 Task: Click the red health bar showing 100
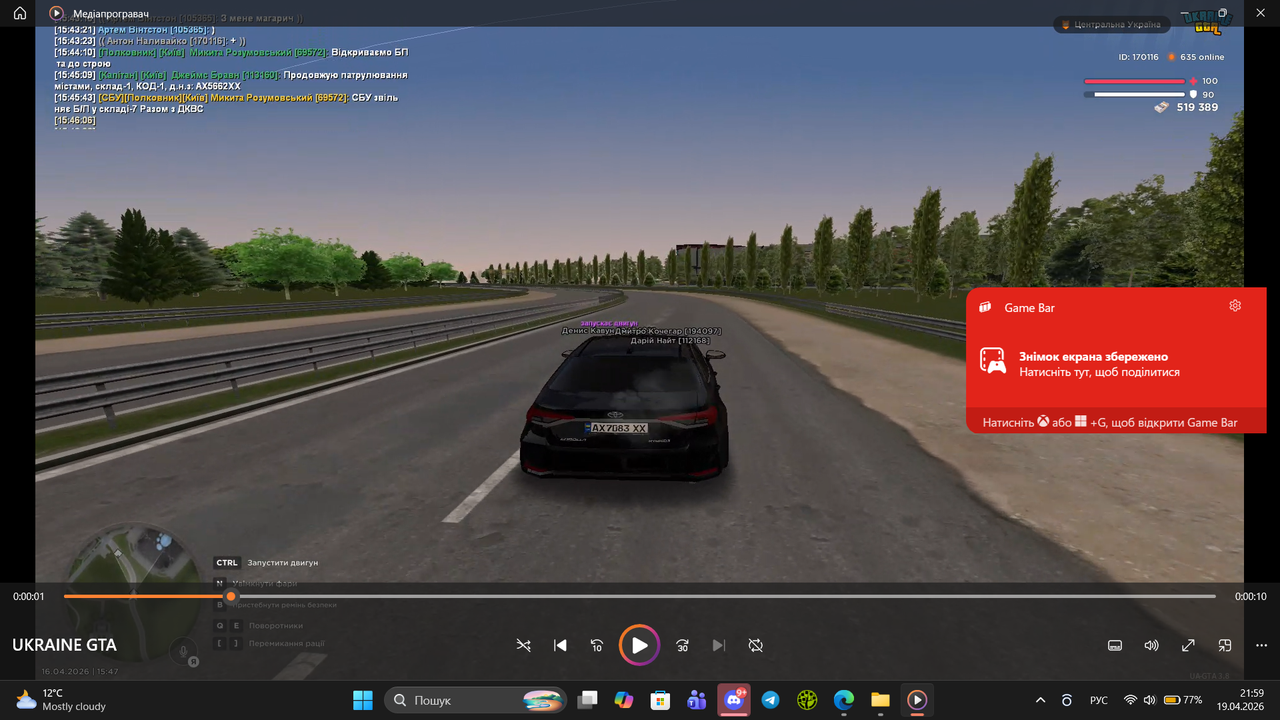(1134, 81)
